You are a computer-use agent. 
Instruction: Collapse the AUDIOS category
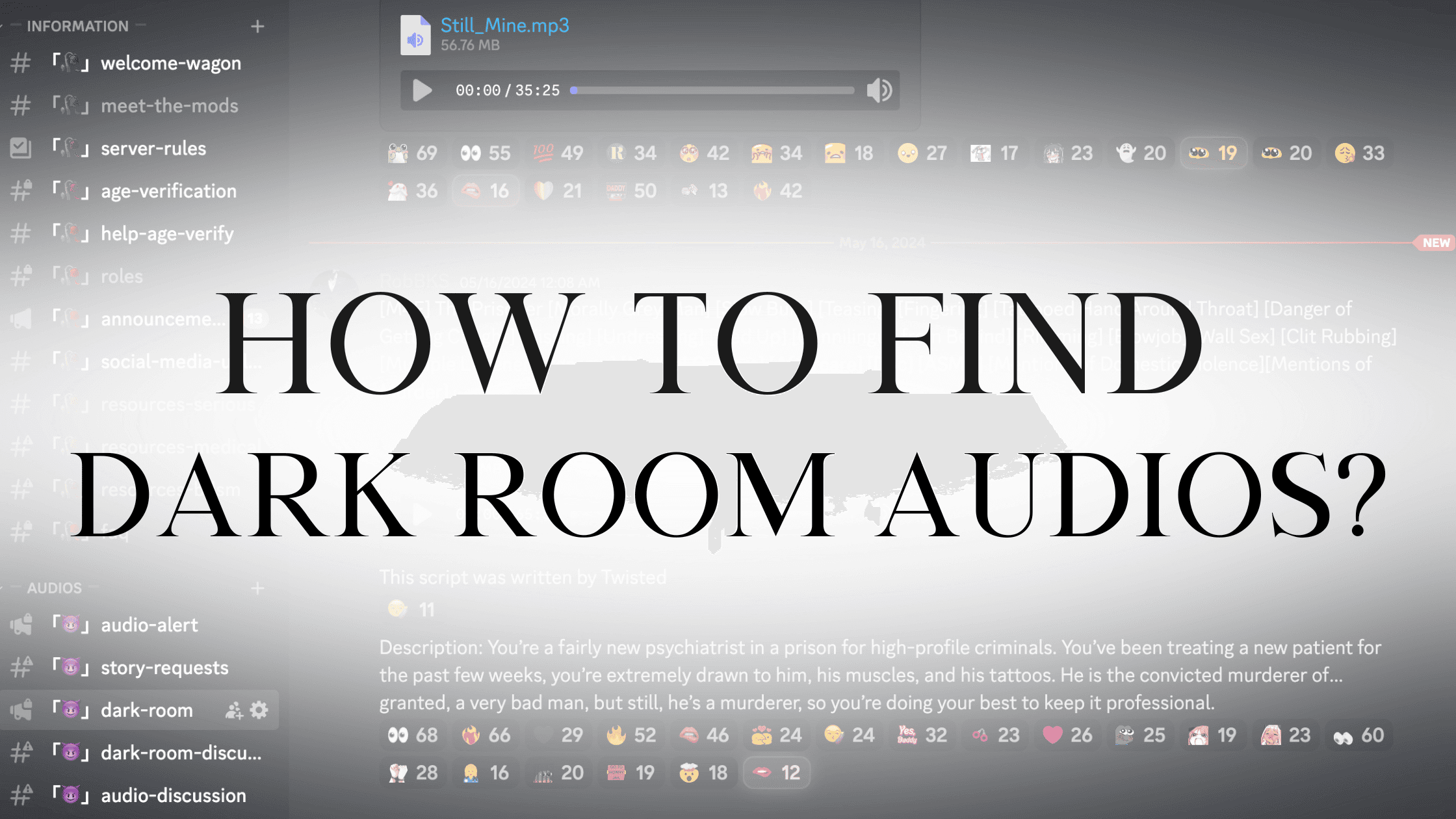point(54,588)
